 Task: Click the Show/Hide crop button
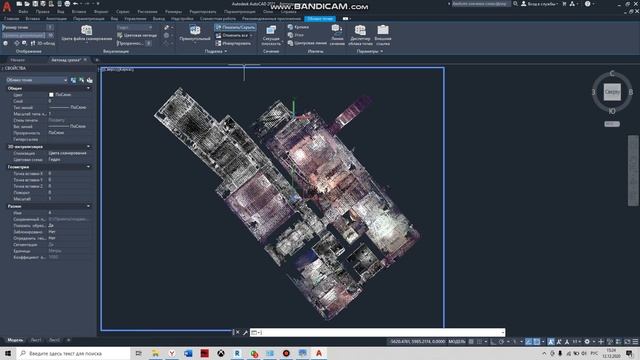(235, 27)
